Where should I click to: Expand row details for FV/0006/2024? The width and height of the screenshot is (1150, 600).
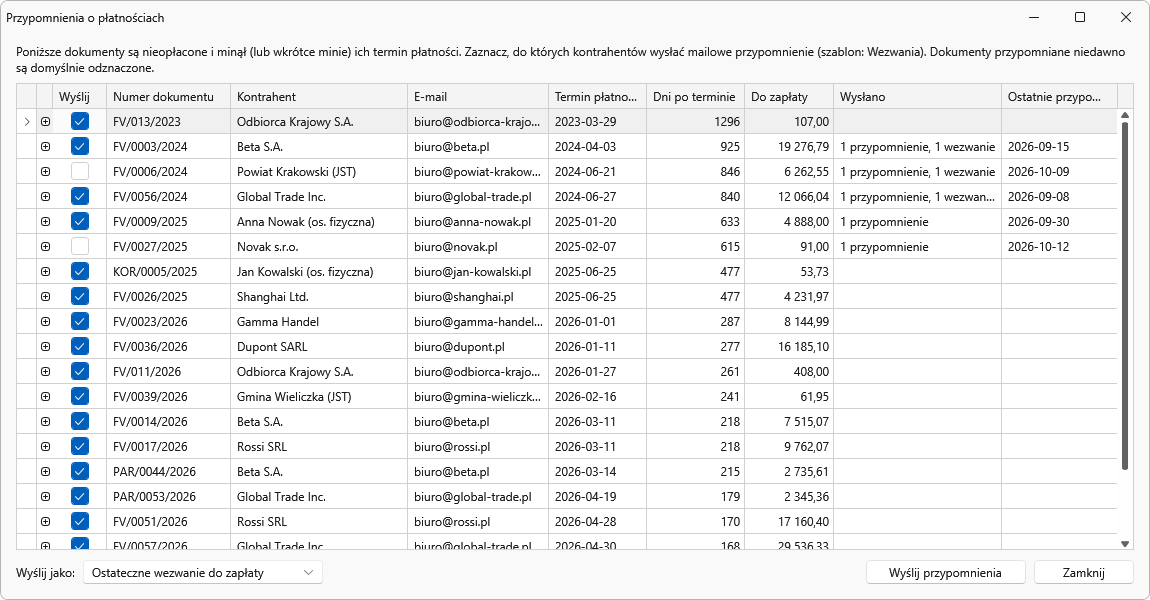(x=45, y=172)
